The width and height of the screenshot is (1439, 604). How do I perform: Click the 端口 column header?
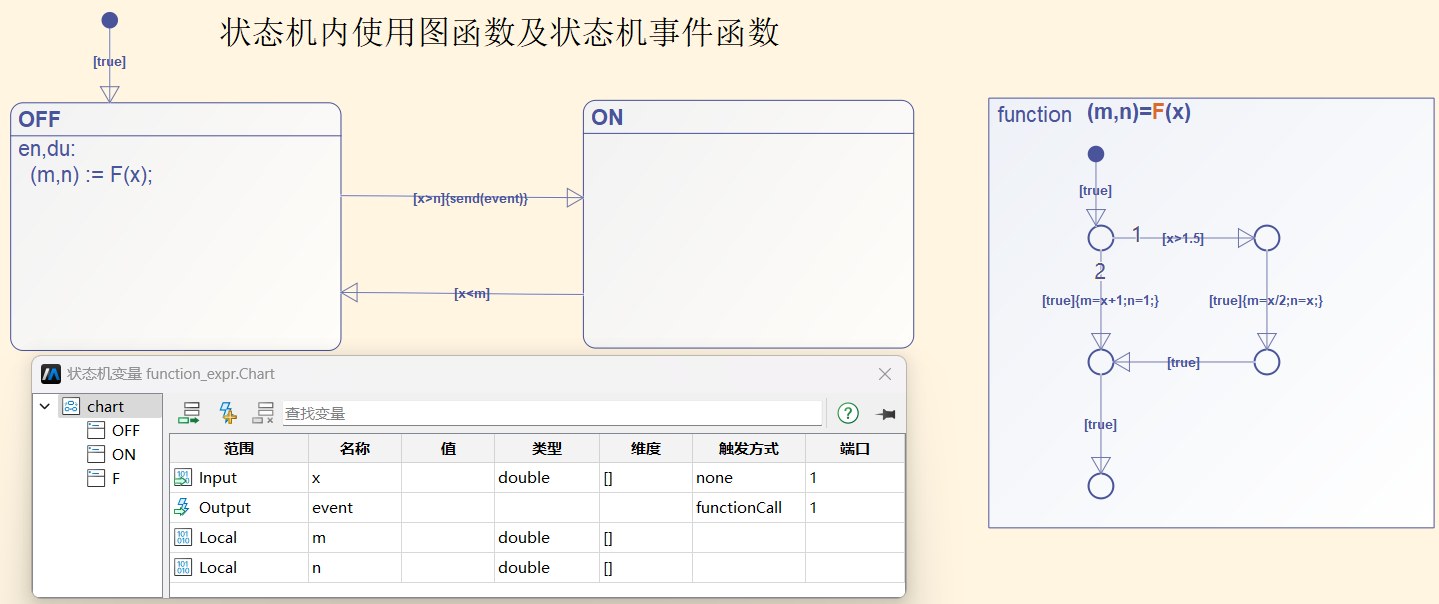point(855,449)
